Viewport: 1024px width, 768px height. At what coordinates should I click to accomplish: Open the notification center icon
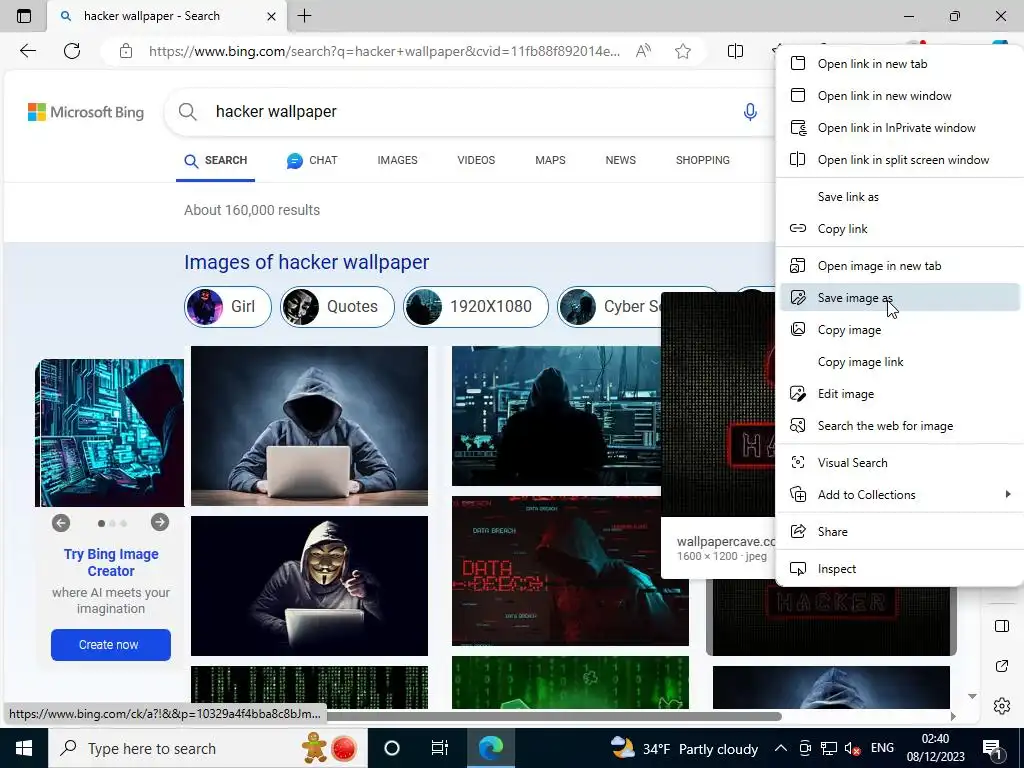coord(992,748)
